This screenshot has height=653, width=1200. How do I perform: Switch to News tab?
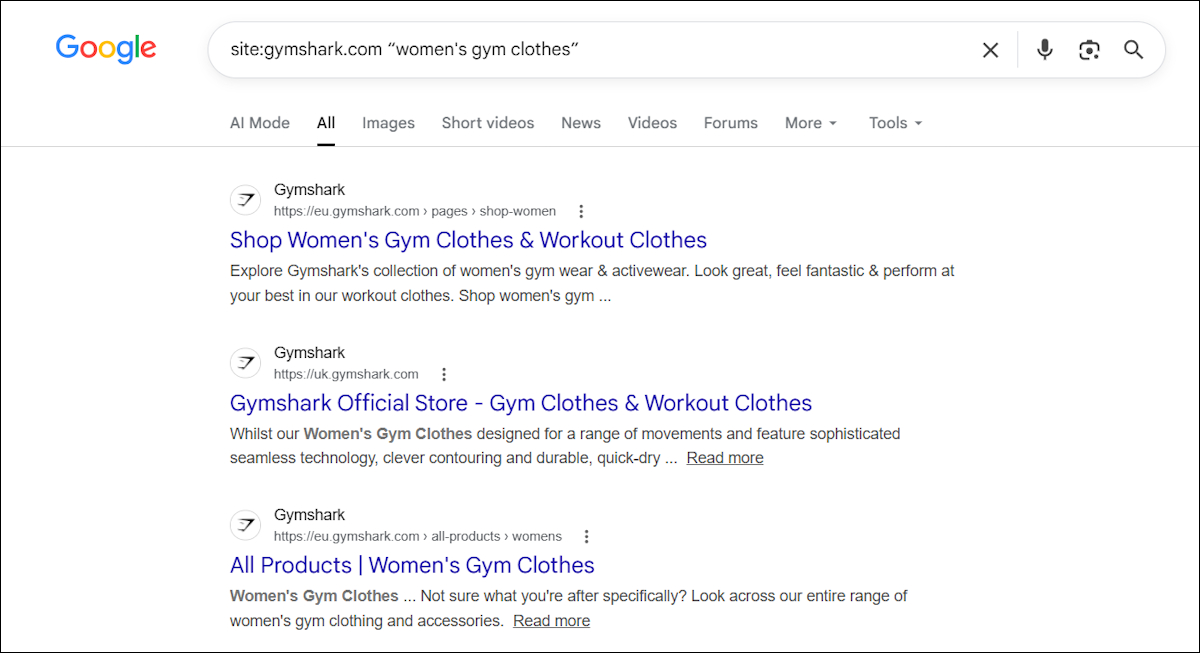pos(581,123)
